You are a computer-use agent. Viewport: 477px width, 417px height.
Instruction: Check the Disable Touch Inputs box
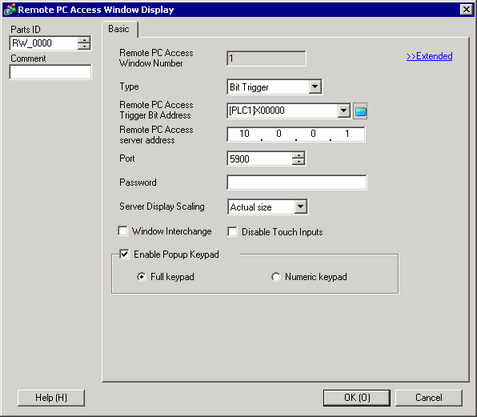pyautogui.click(x=232, y=232)
